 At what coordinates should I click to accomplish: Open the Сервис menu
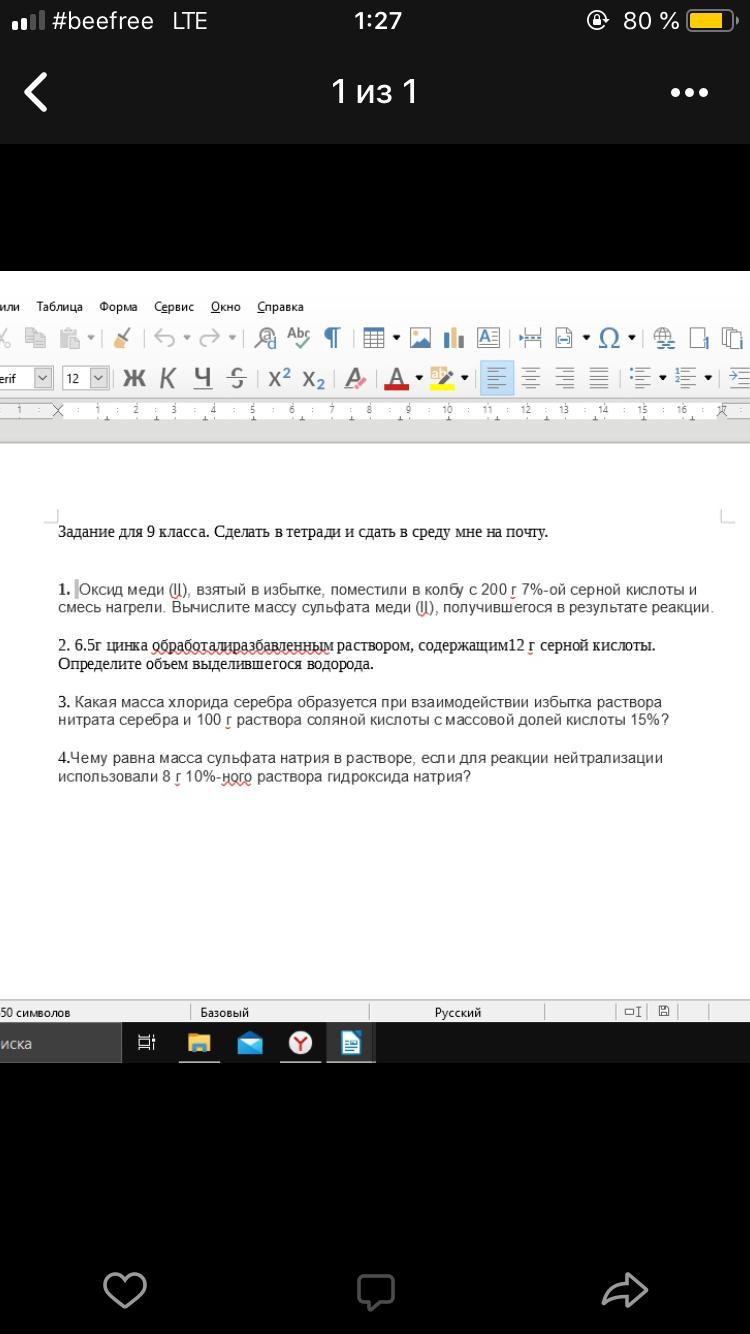[x=174, y=307]
